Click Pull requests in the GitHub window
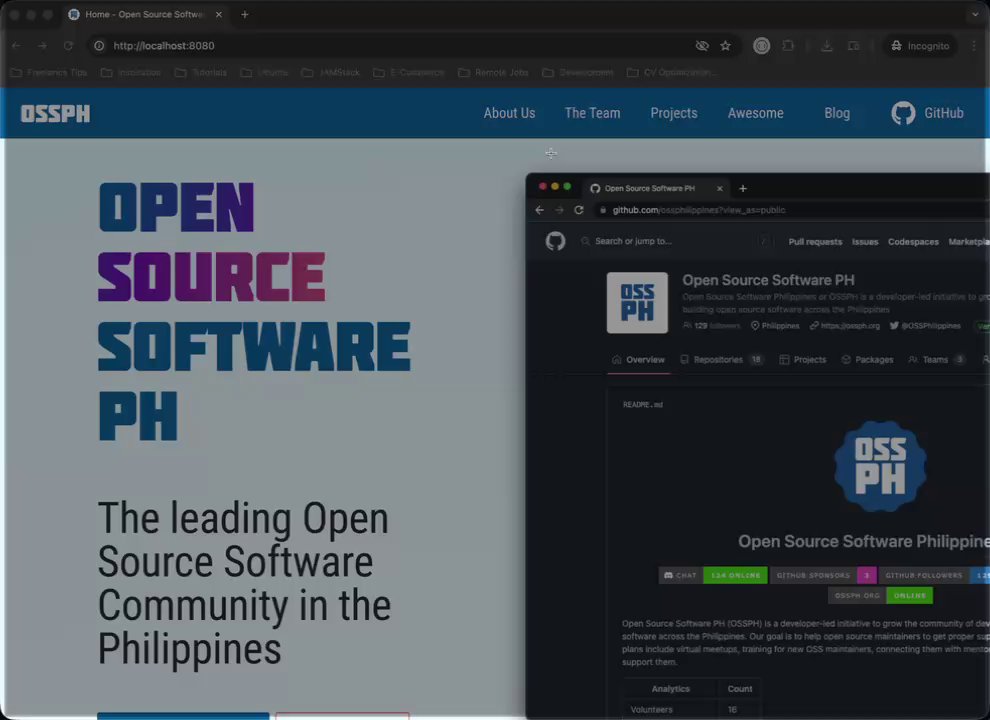Screen dimensions: 990x720 tap(814, 242)
